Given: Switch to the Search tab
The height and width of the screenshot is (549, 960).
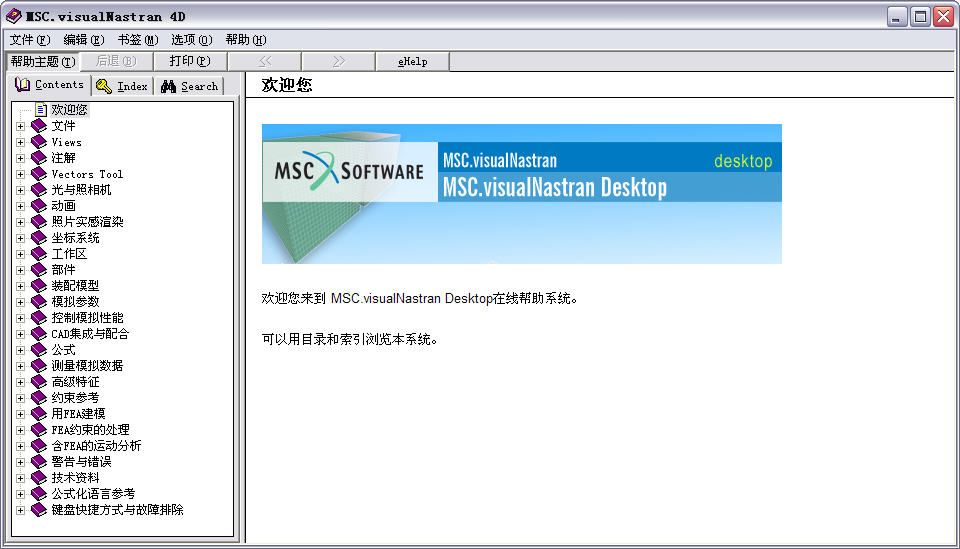Looking at the screenshot, I should (x=189, y=86).
